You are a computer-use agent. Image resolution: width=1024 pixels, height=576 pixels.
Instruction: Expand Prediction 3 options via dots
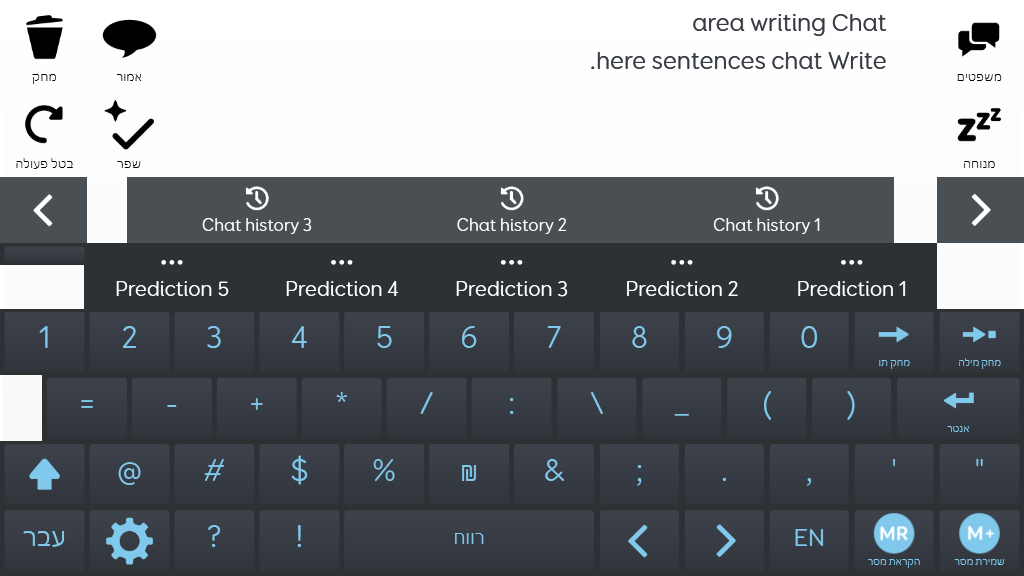pos(511,263)
